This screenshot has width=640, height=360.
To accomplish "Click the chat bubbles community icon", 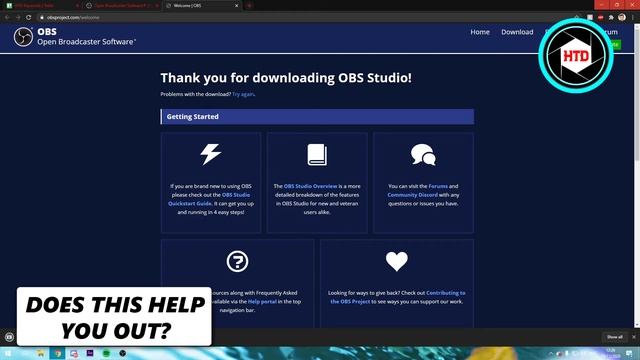I will (423, 155).
